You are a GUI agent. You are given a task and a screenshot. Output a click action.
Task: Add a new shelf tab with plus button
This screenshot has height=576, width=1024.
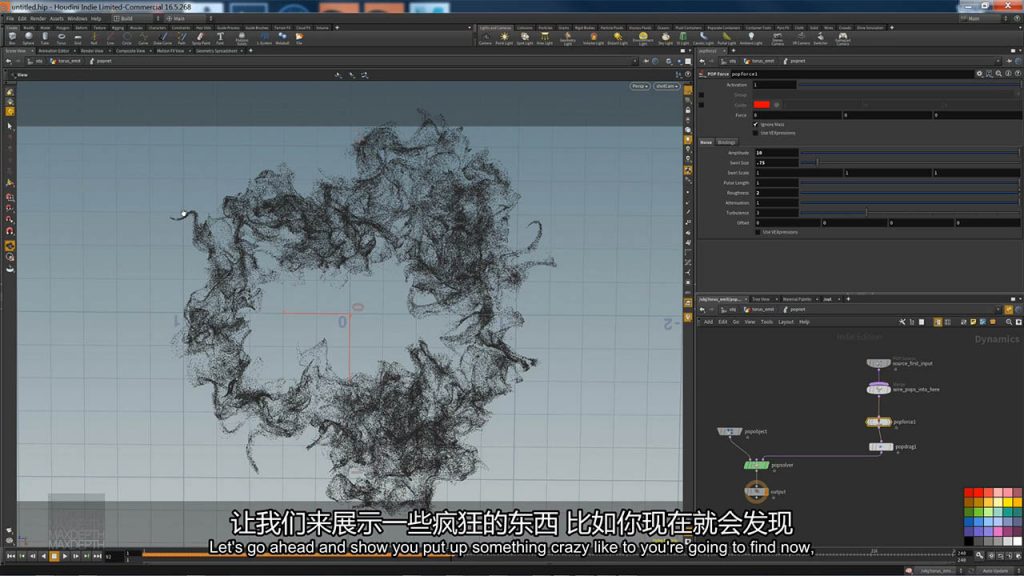337,27
